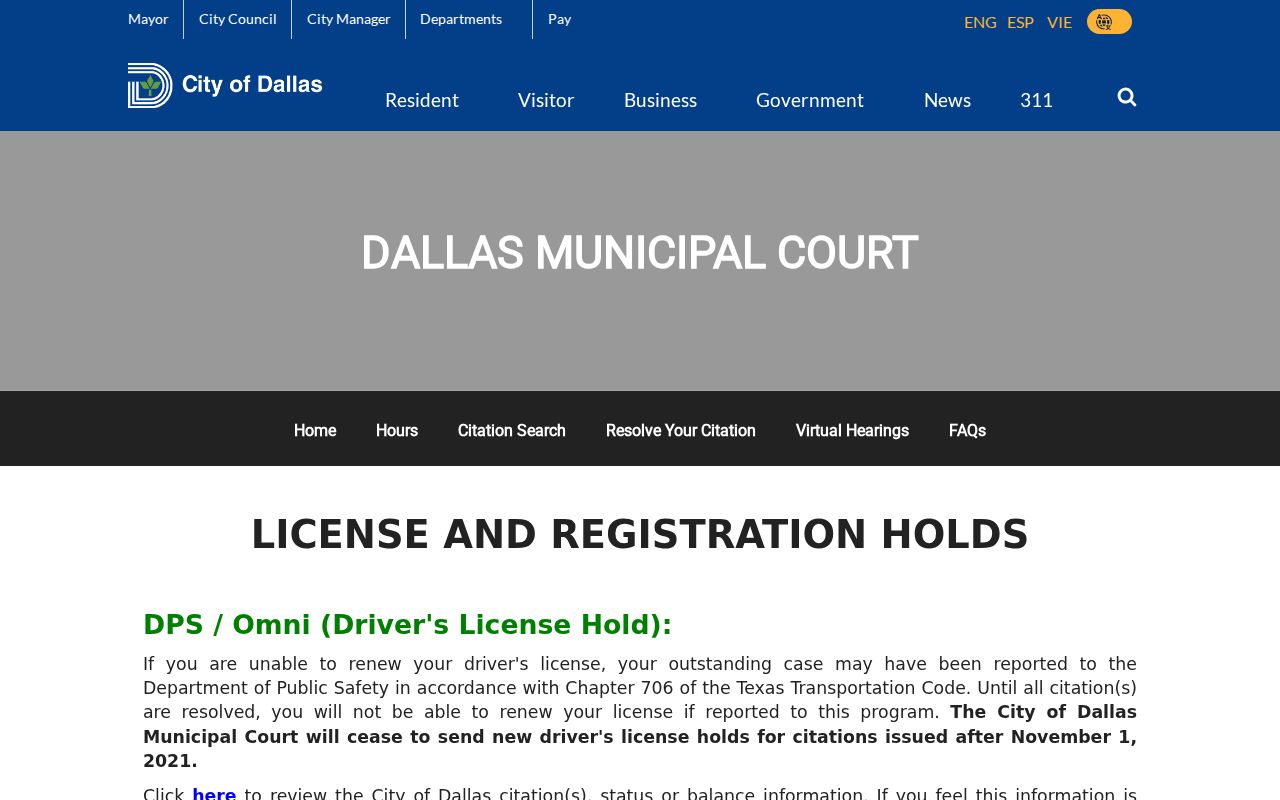Open the FAQs tab
The height and width of the screenshot is (800, 1280).
967,431
